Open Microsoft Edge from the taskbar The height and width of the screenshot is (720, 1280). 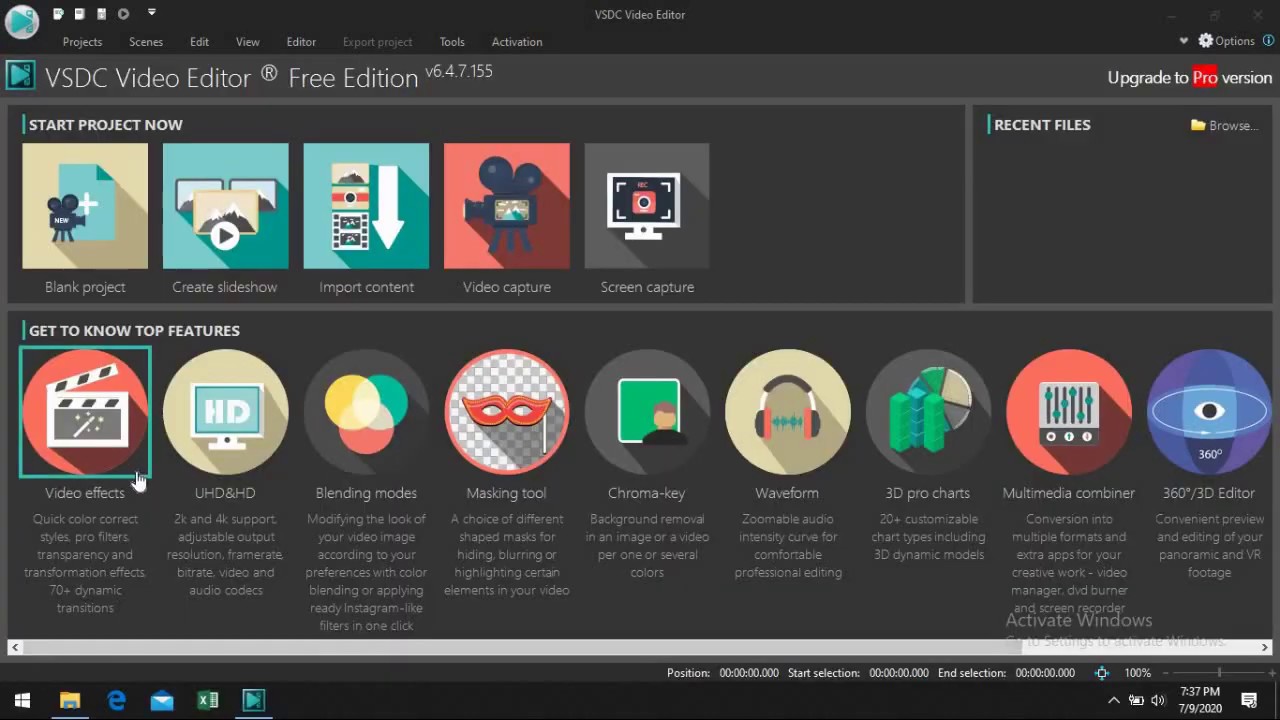click(x=116, y=701)
